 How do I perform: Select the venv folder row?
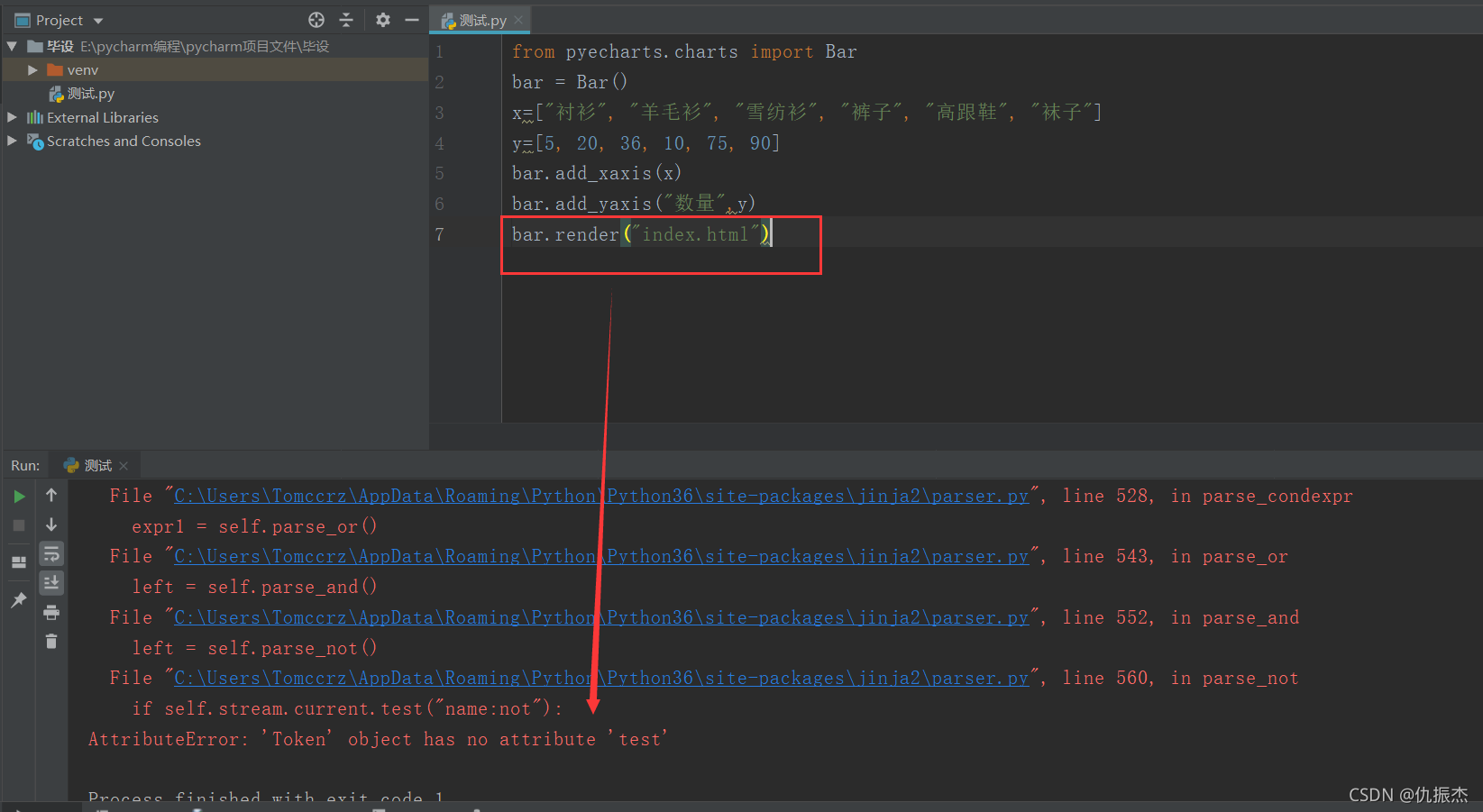click(x=215, y=70)
